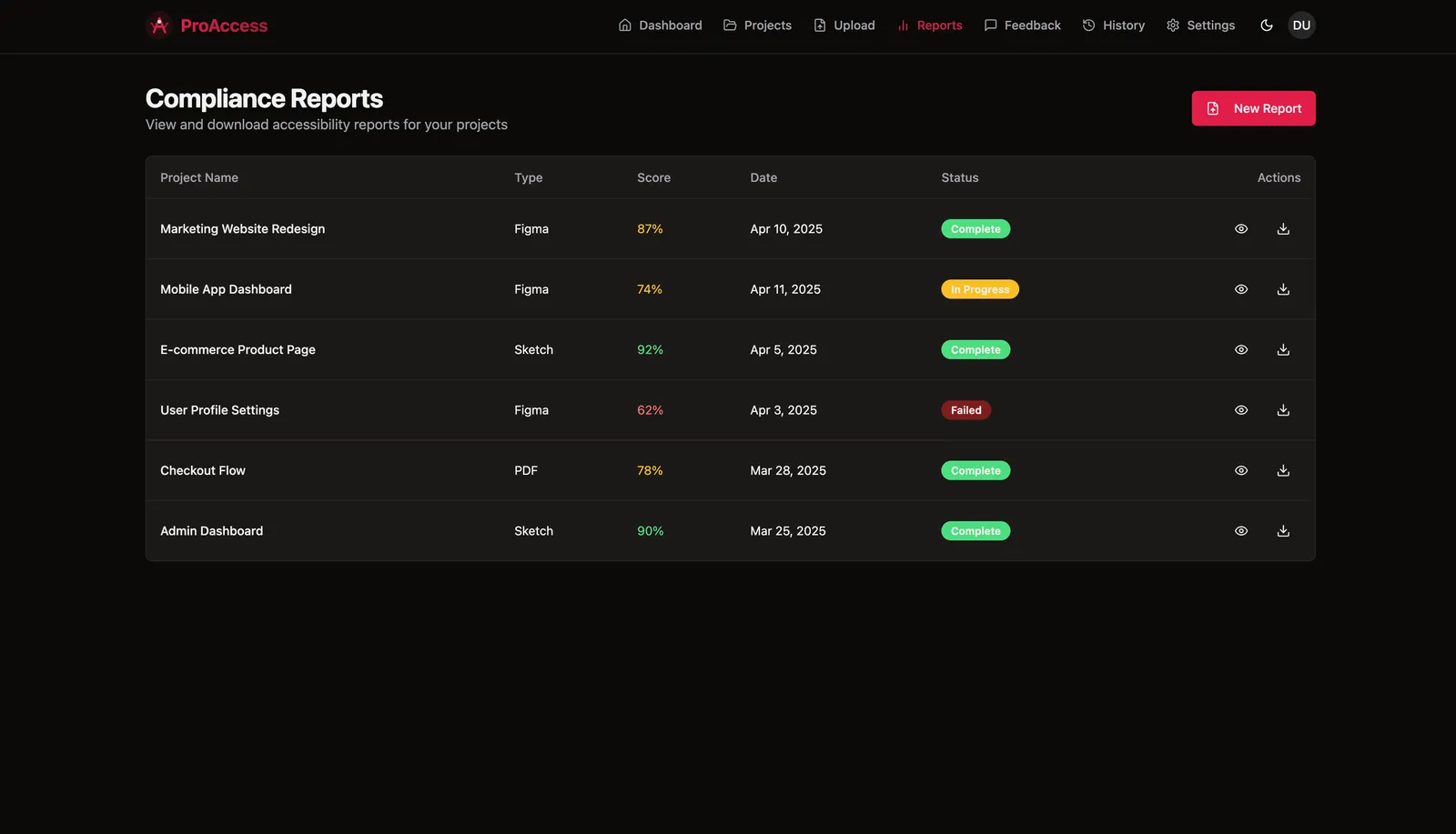
Task: View the E-commerce Product Page report
Action: point(1240,349)
